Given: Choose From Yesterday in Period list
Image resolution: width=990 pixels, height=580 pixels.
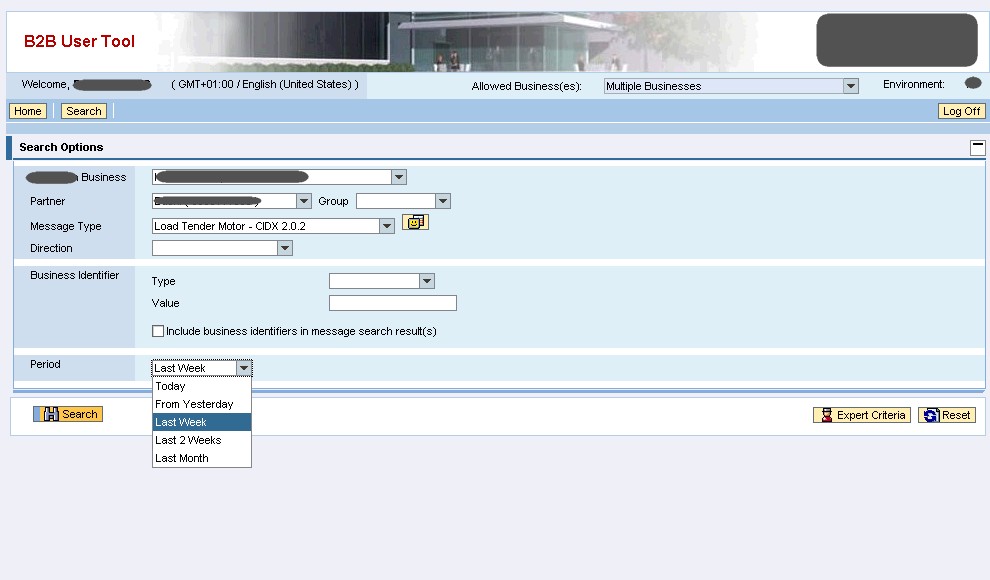Looking at the screenshot, I should 194,404.
